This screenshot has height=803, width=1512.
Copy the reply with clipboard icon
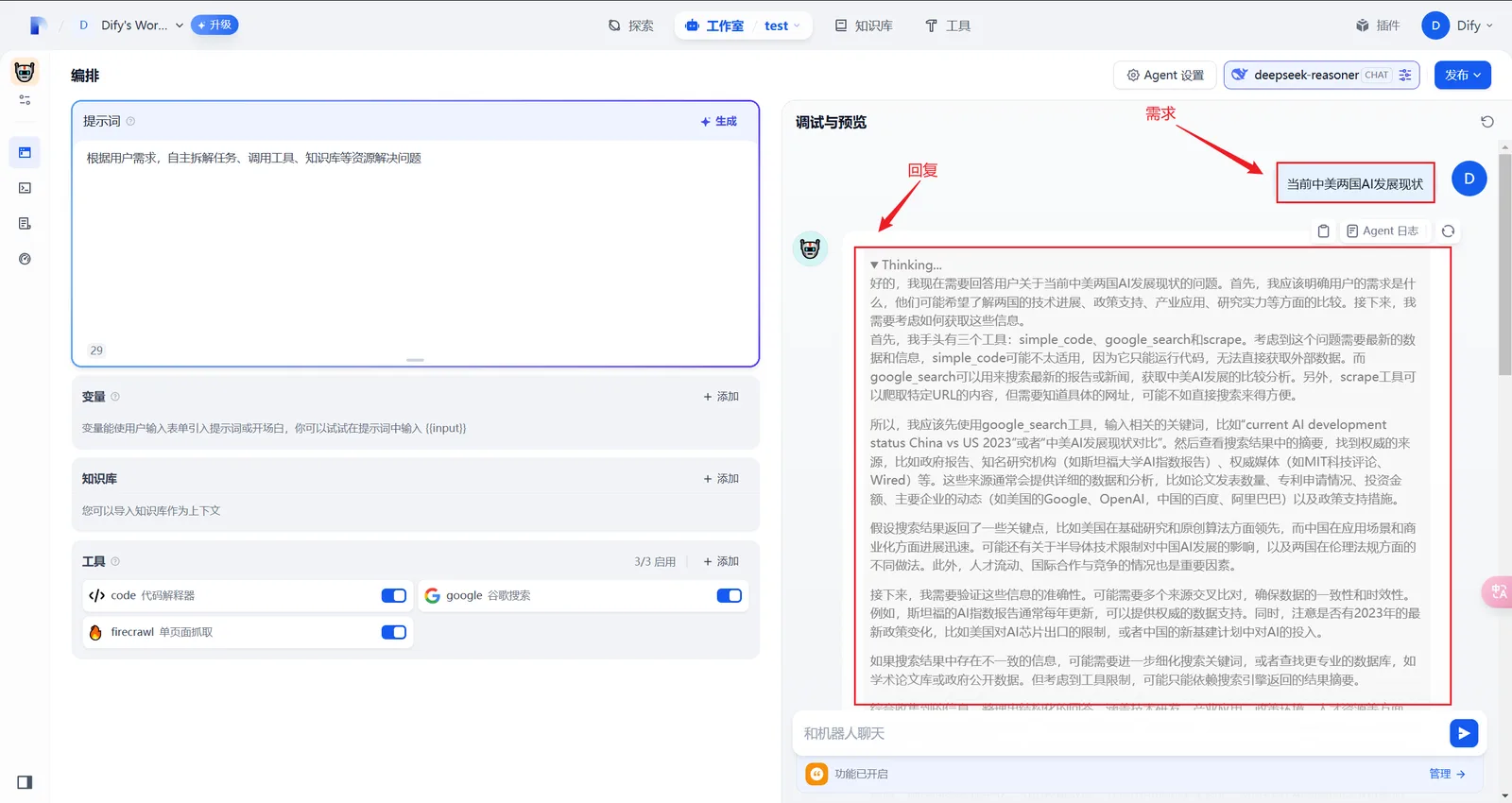(1323, 231)
